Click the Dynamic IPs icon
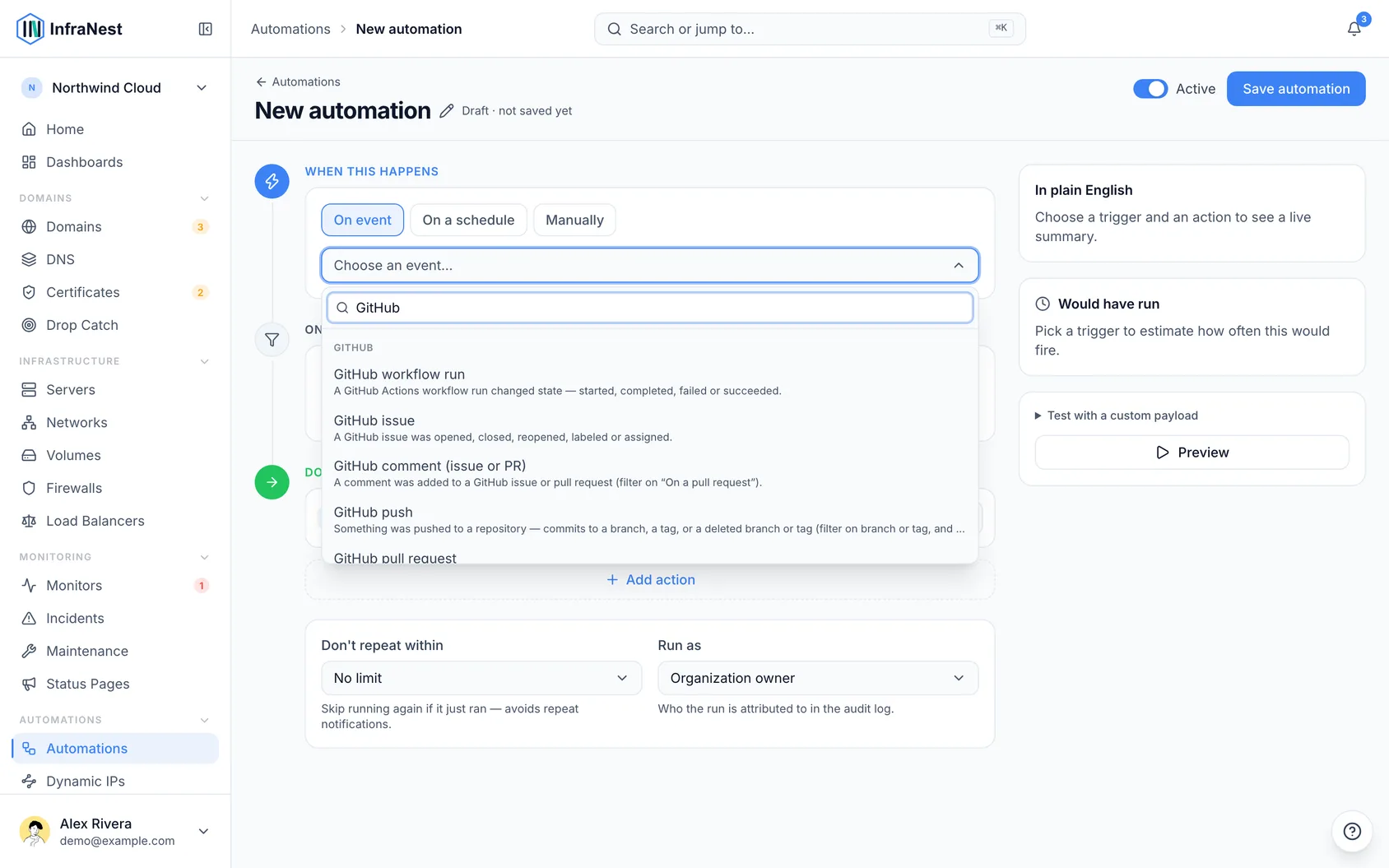 [x=29, y=781]
